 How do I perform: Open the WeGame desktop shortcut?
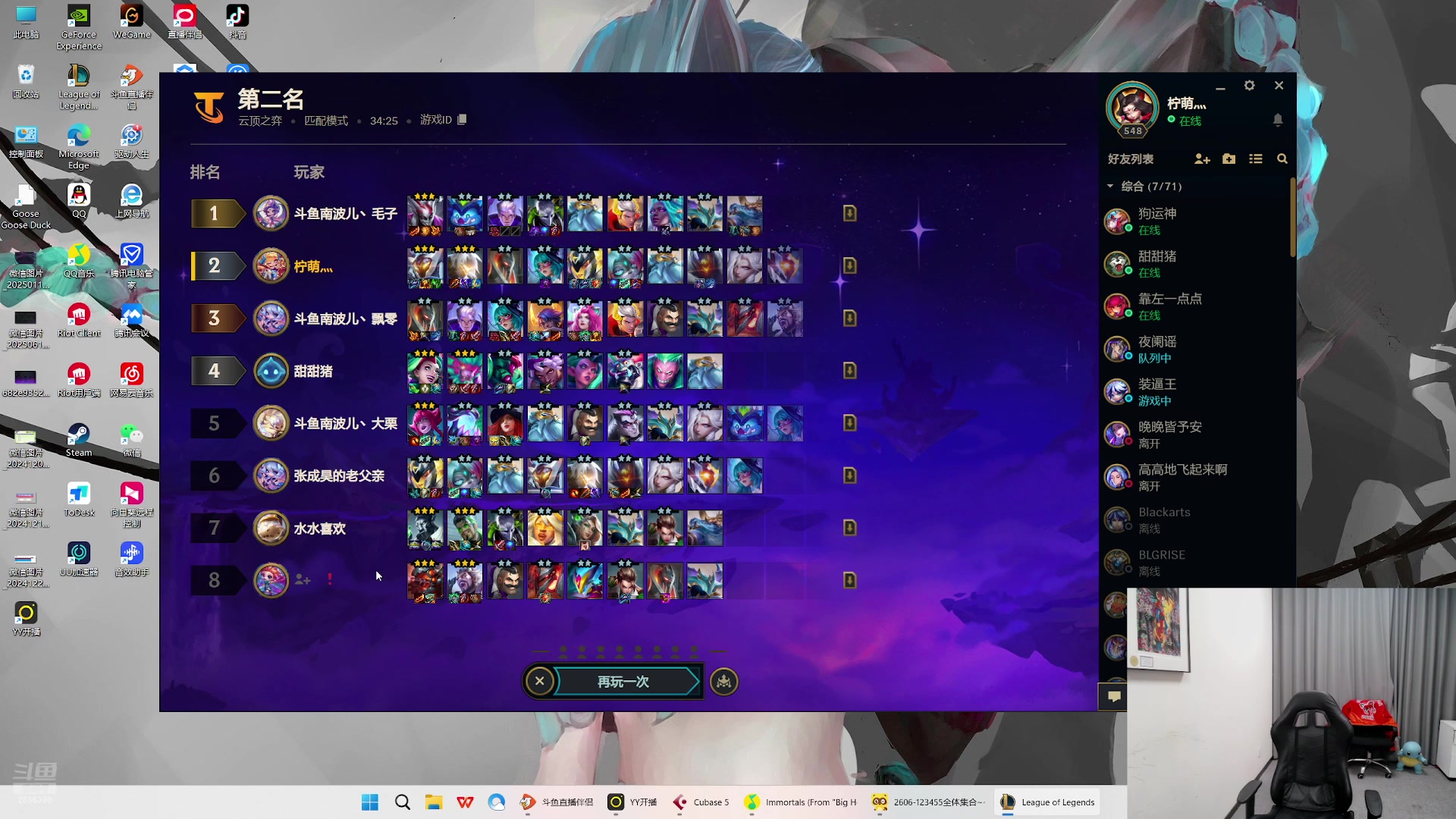[x=132, y=22]
